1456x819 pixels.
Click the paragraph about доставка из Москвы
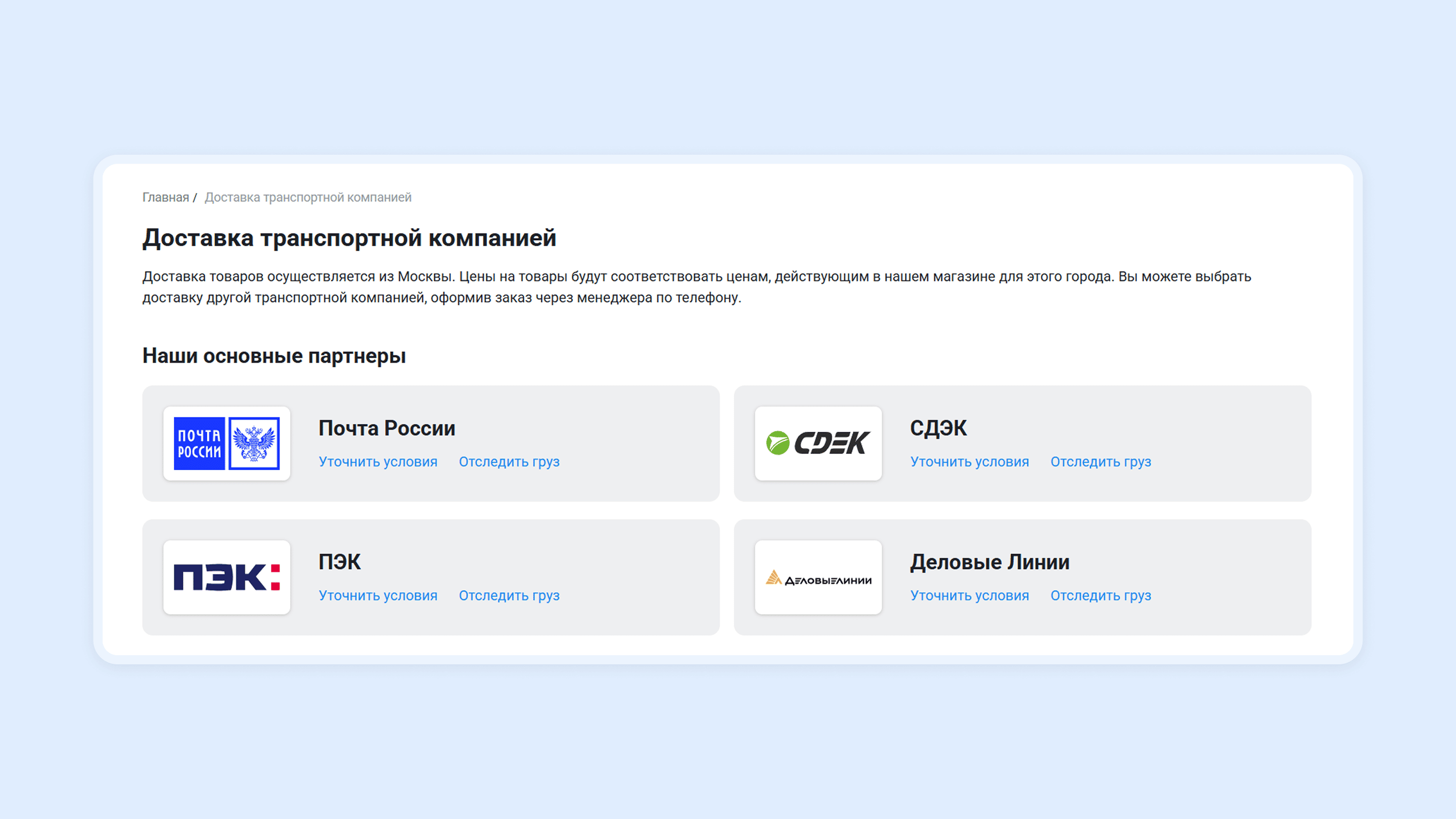[696, 287]
